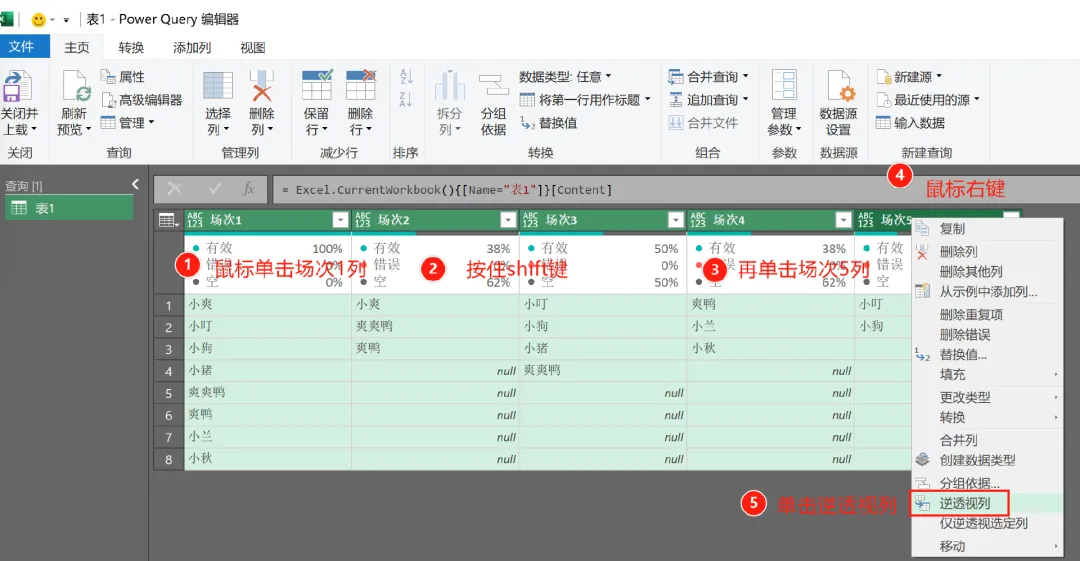The image size is (1080, 561).
Task: Open 高级编辑器 (Advanced Editor)
Action: (142, 100)
